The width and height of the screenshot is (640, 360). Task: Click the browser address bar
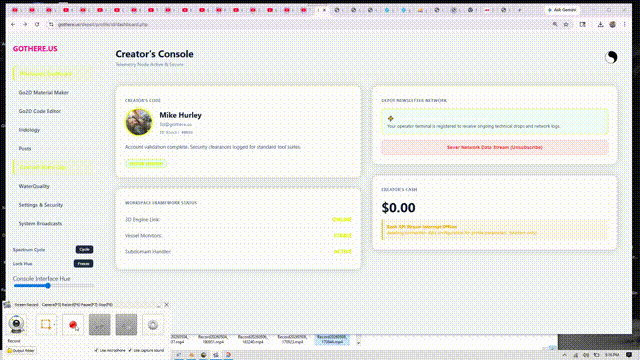(x=302, y=24)
